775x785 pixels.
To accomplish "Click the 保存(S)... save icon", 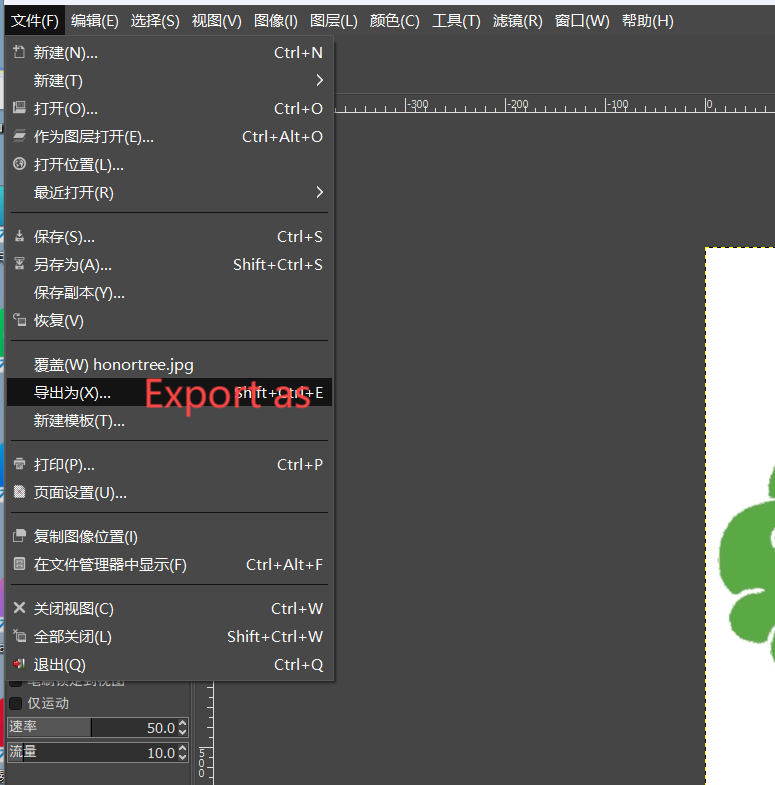I will [x=19, y=236].
